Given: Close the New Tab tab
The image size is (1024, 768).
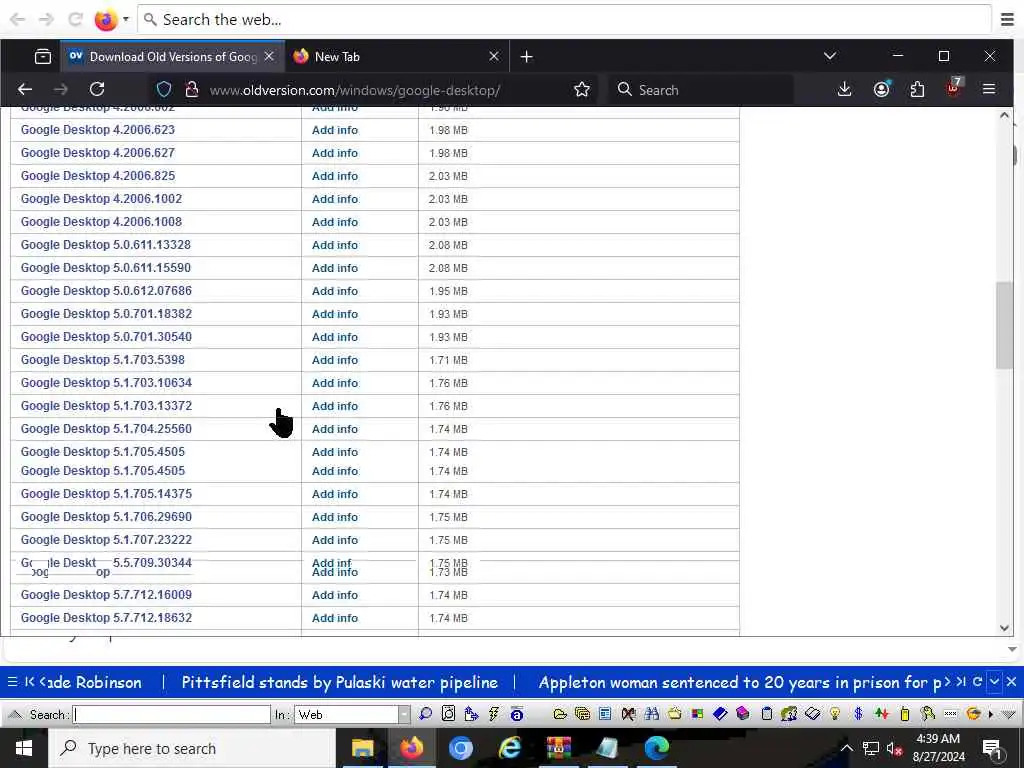Looking at the screenshot, I should pyautogui.click(x=494, y=57).
